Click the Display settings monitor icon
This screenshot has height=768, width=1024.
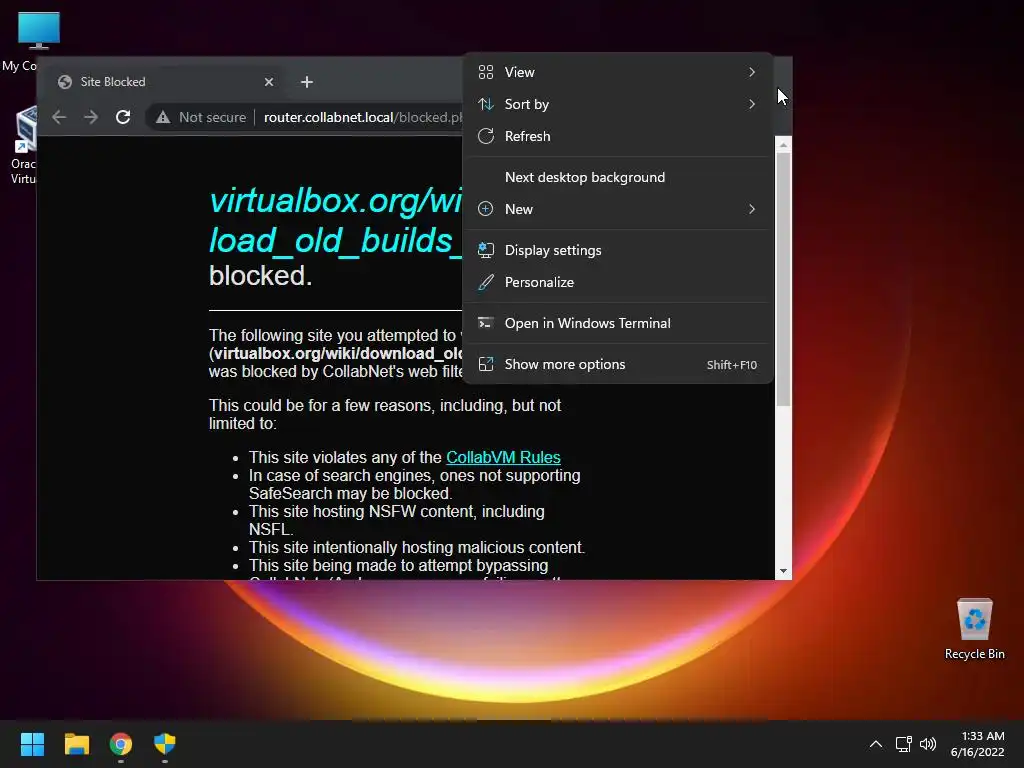[486, 250]
